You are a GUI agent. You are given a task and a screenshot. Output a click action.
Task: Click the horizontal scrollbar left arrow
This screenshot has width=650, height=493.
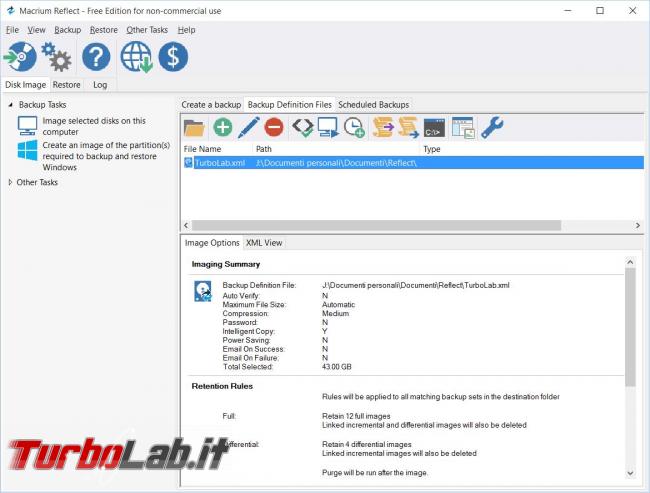click(x=186, y=225)
